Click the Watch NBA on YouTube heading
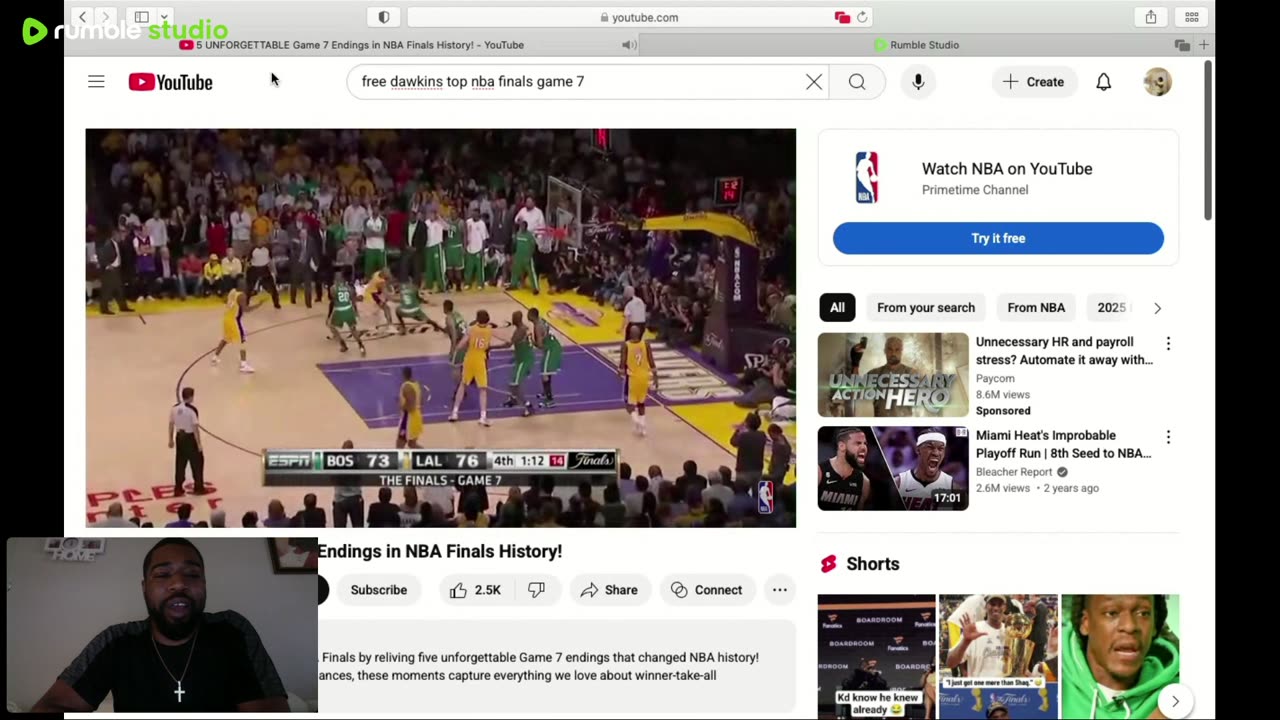The image size is (1280, 720). coord(1007,169)
